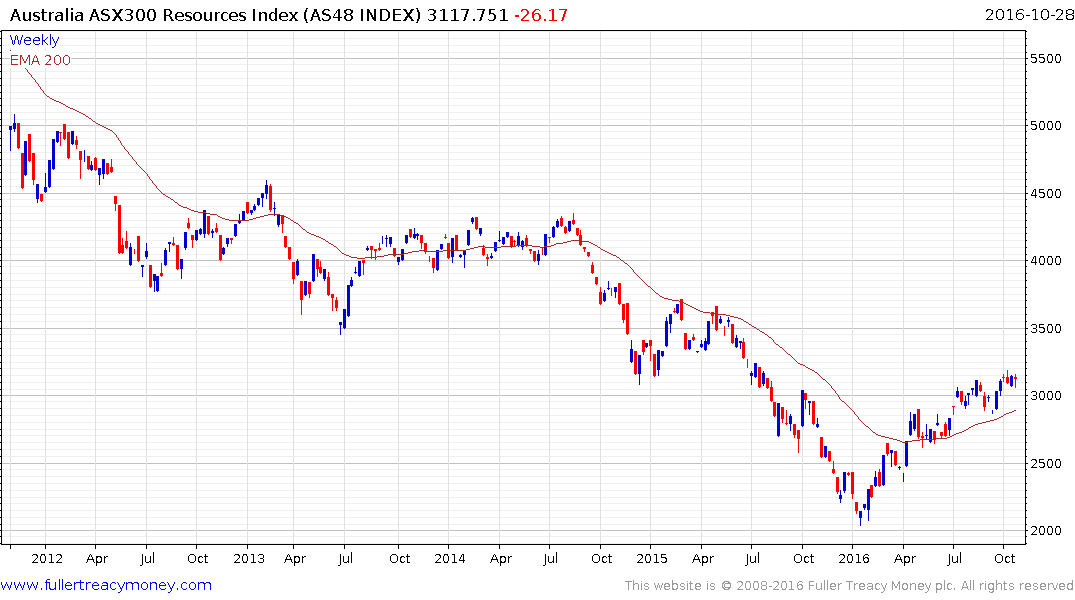Click the 3000 price axis label

(1046, 396)
